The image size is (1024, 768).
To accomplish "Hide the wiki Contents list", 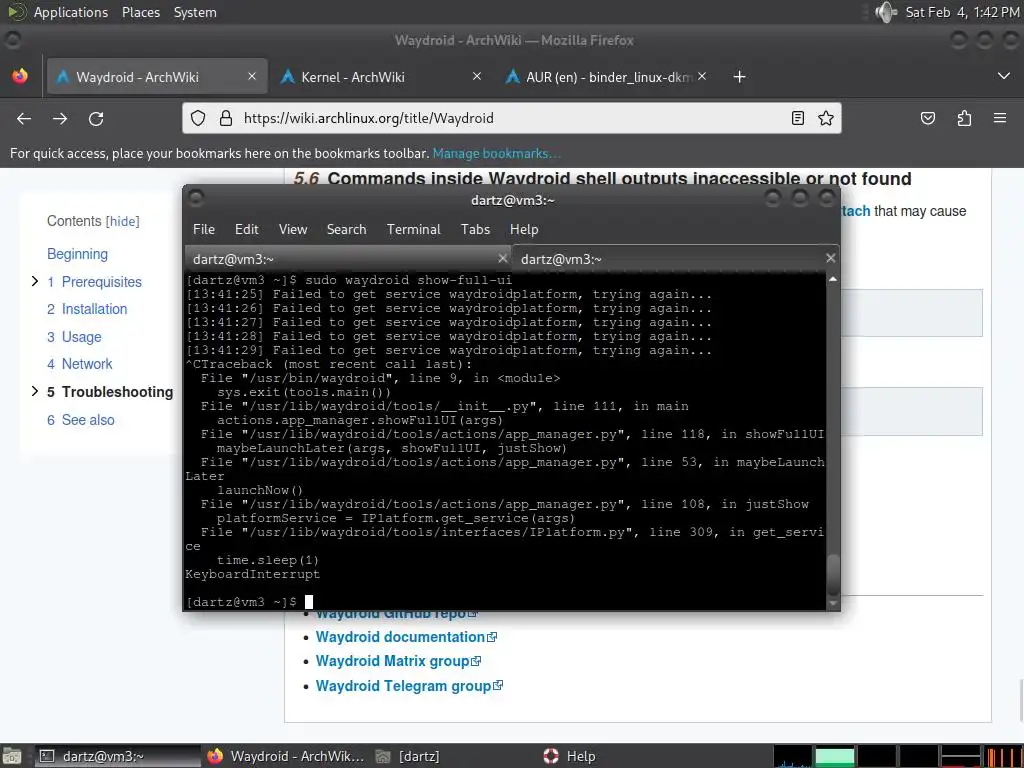I will [123, 221].
